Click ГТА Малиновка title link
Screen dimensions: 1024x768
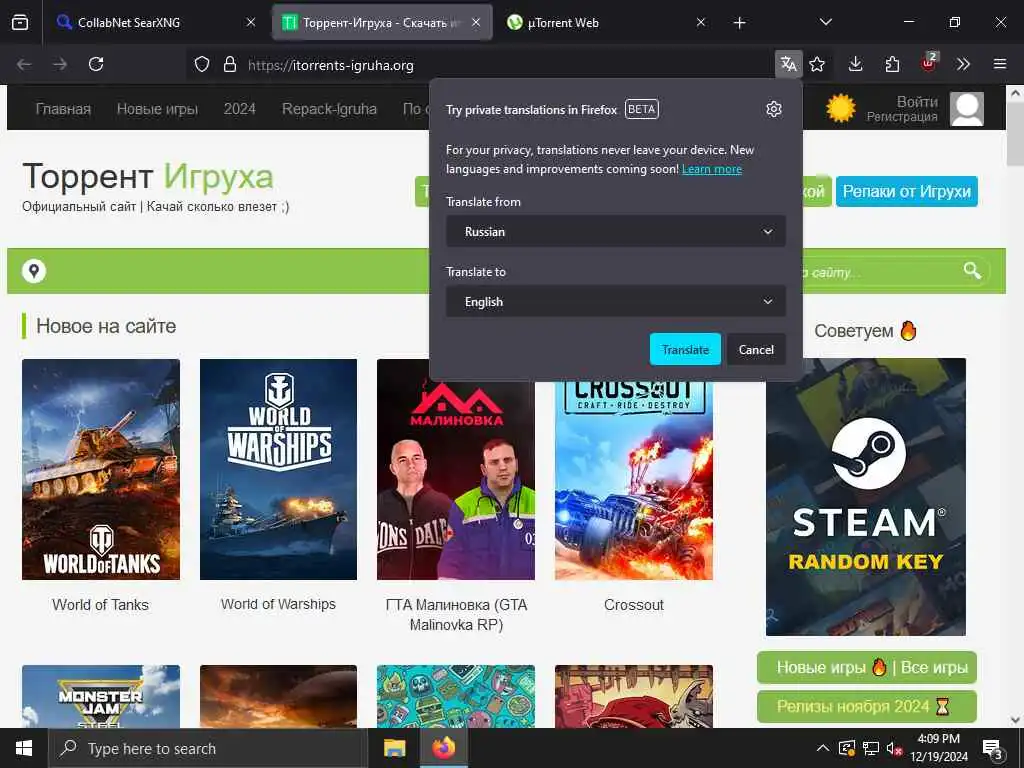tap(456, 615)
